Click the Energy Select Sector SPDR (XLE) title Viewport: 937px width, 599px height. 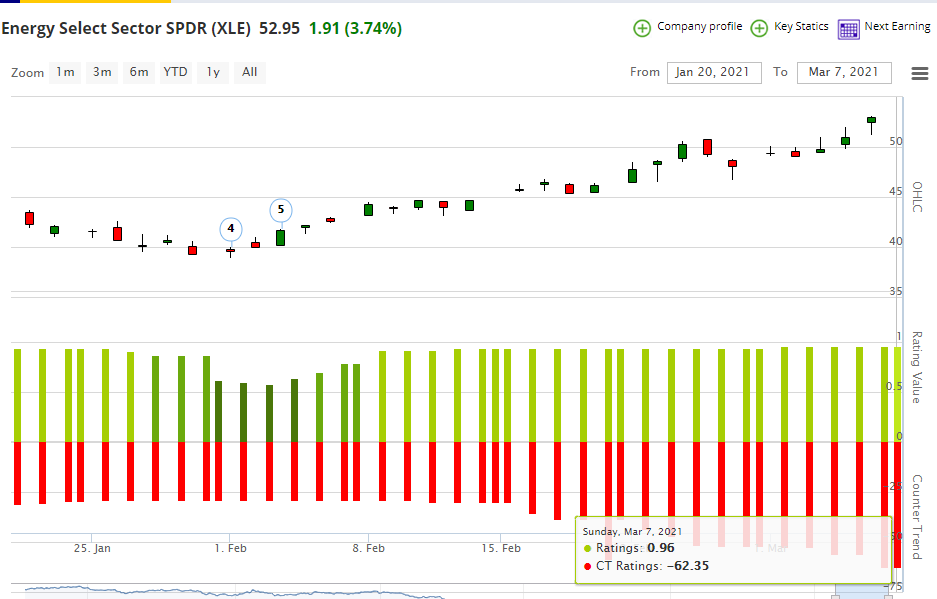click(x=126, y=28)
